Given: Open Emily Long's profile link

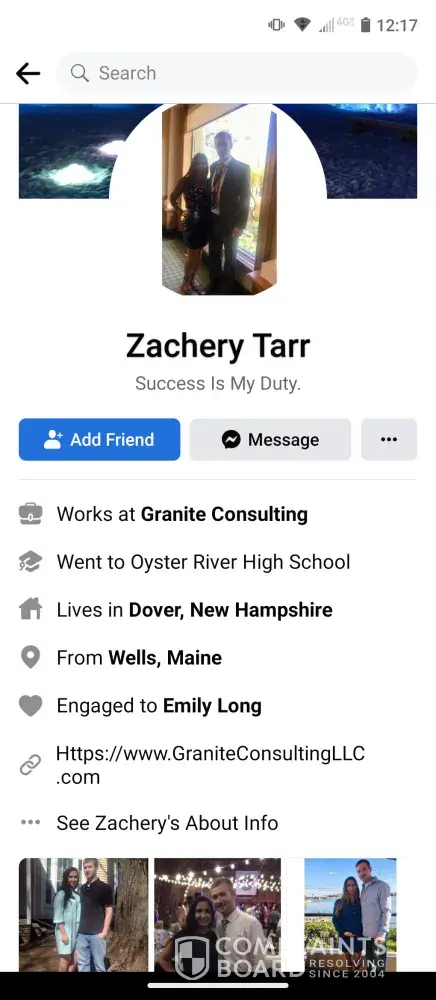Looking at the screenshot, I should click(x=212, y=705).
